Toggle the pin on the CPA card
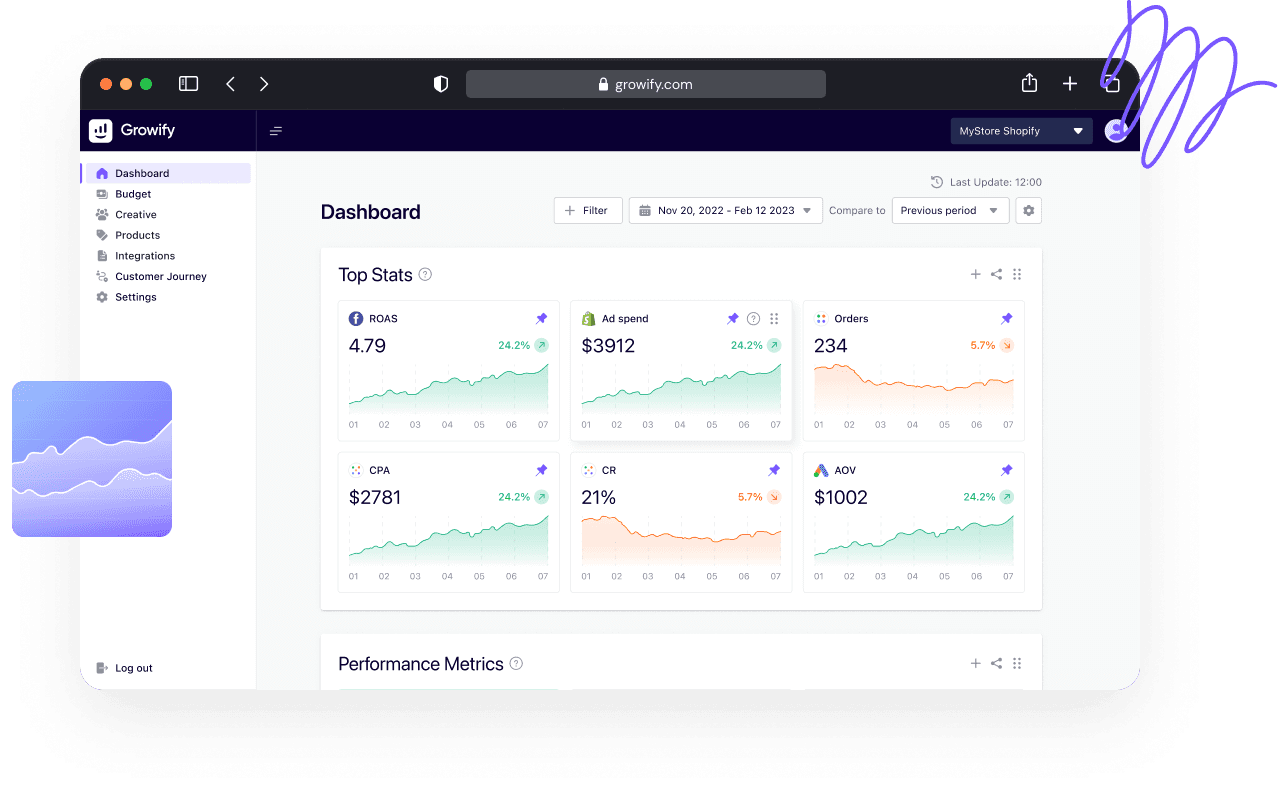 (x=541, y=470)
